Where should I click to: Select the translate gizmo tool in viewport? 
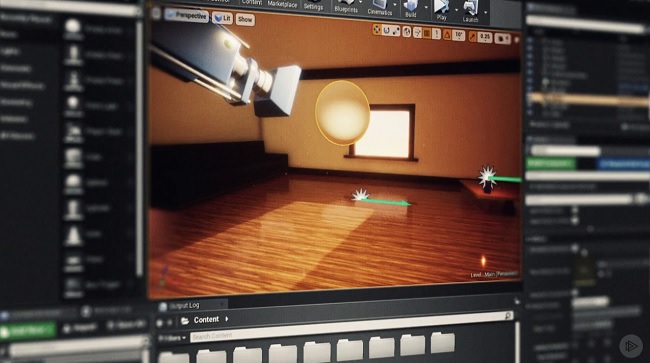[377, 29]
